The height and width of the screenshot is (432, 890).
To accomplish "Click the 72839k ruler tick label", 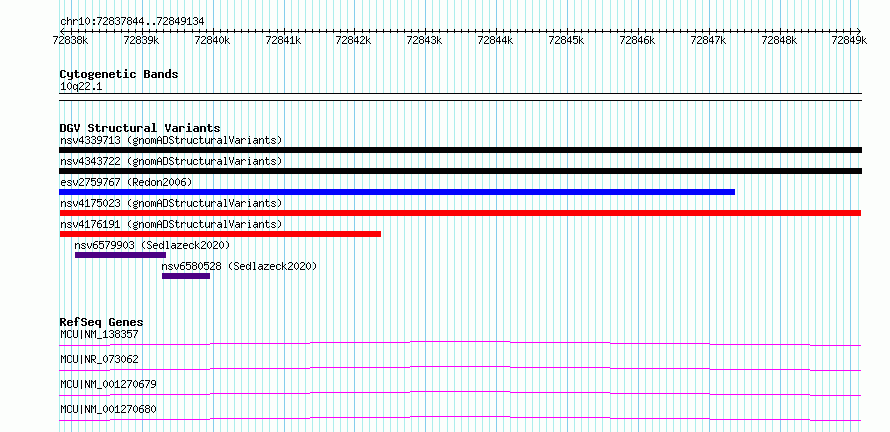I will point(141,40).
